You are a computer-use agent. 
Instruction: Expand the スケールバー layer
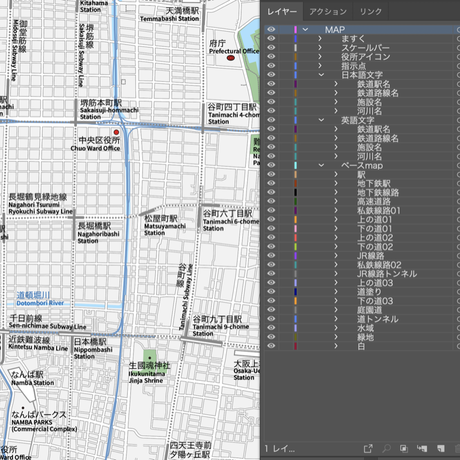click(320, 48)
